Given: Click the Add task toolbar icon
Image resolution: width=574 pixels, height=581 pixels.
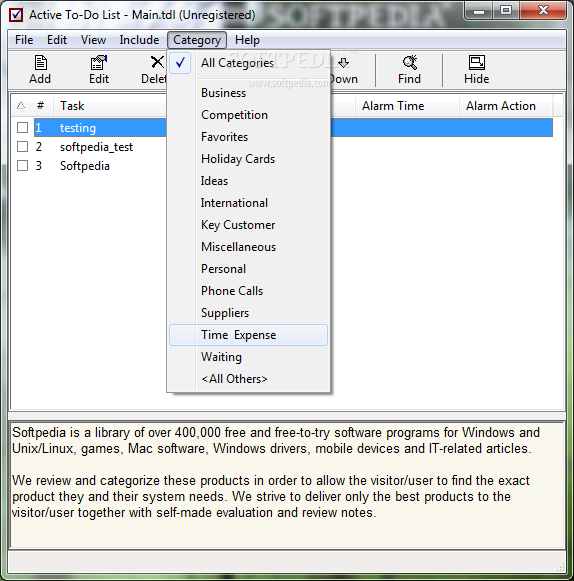Looking at the screenshot, I should click(40, 70).
